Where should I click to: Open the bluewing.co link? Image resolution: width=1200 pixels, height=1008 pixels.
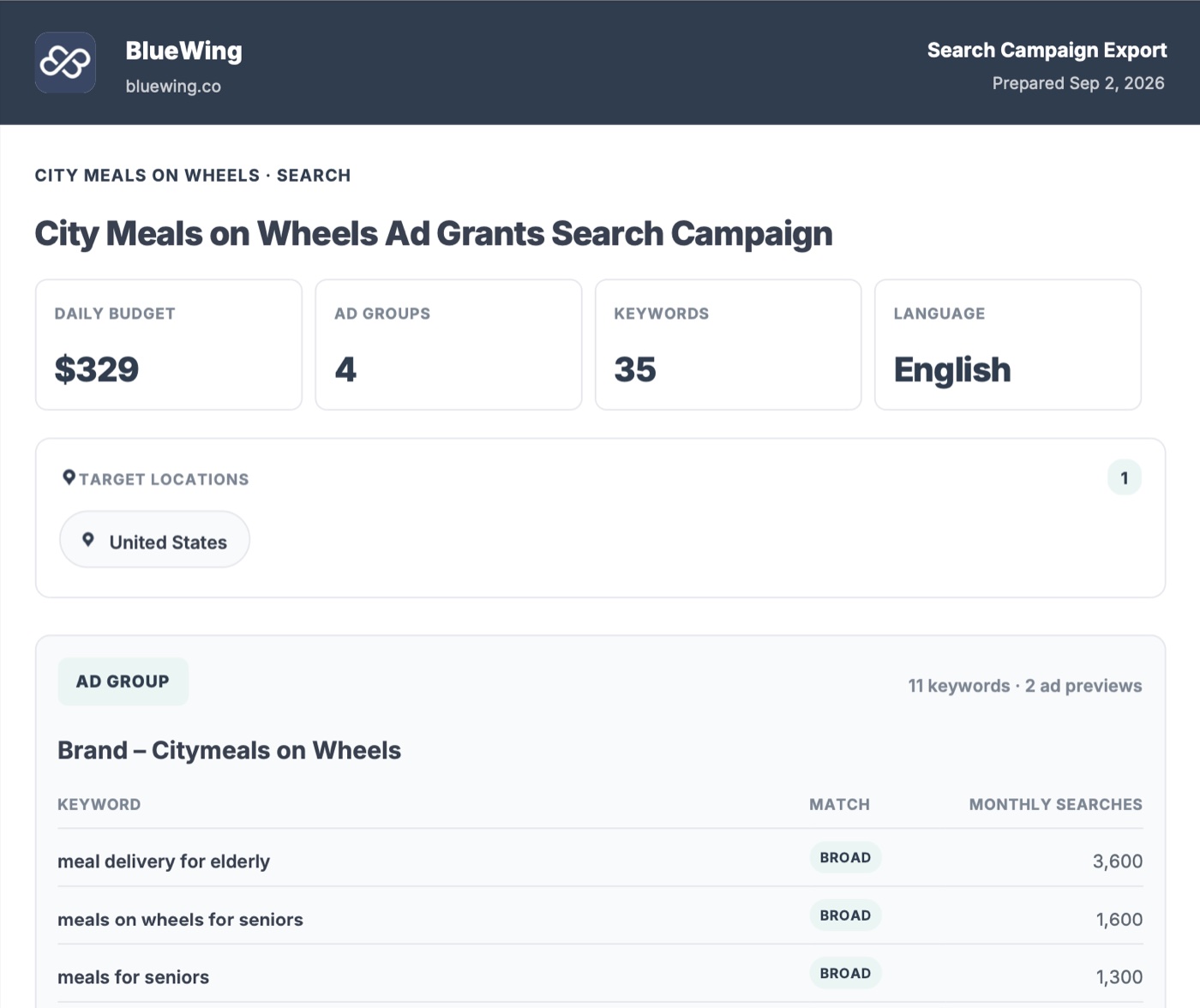coord(173,87)
